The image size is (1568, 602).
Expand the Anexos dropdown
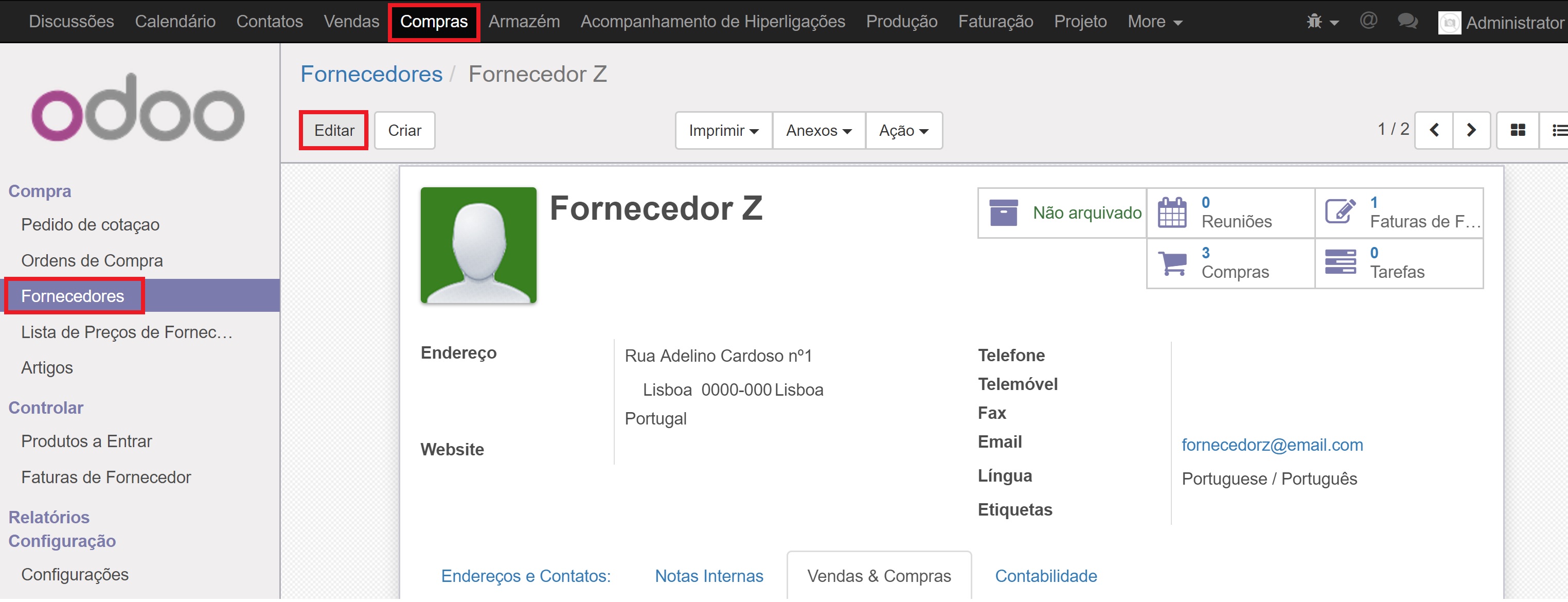818,131
